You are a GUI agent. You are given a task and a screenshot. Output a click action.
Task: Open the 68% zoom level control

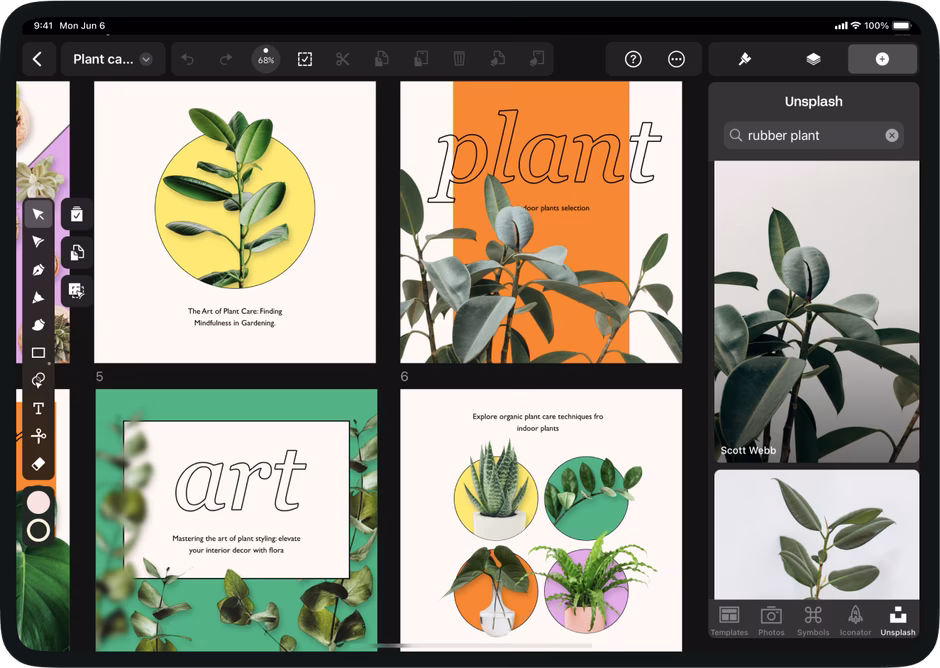266,59
